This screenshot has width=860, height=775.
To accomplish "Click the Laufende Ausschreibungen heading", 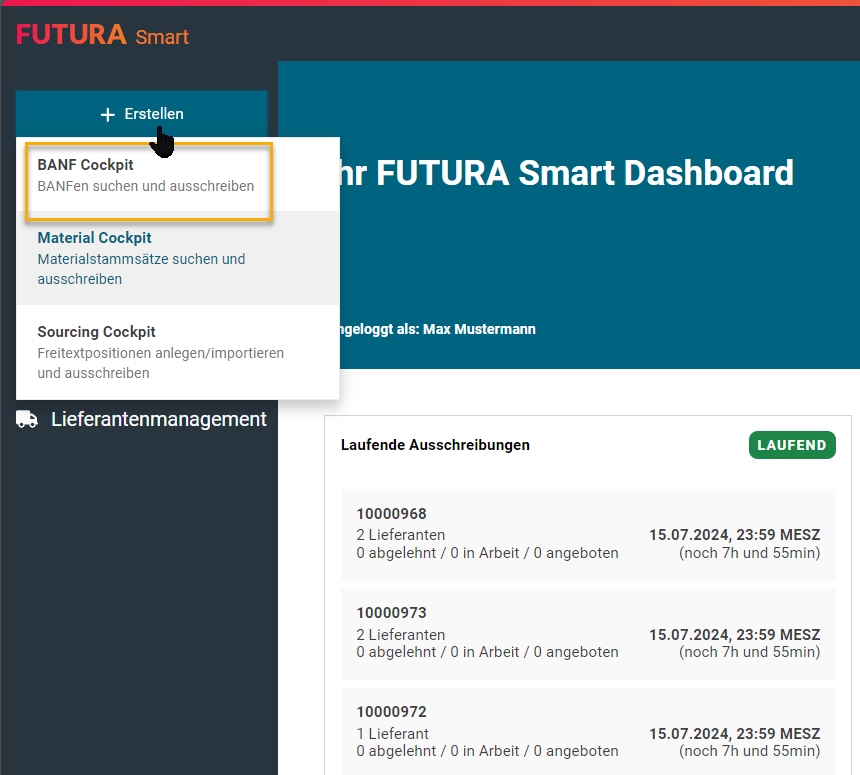I will point(435,445).
